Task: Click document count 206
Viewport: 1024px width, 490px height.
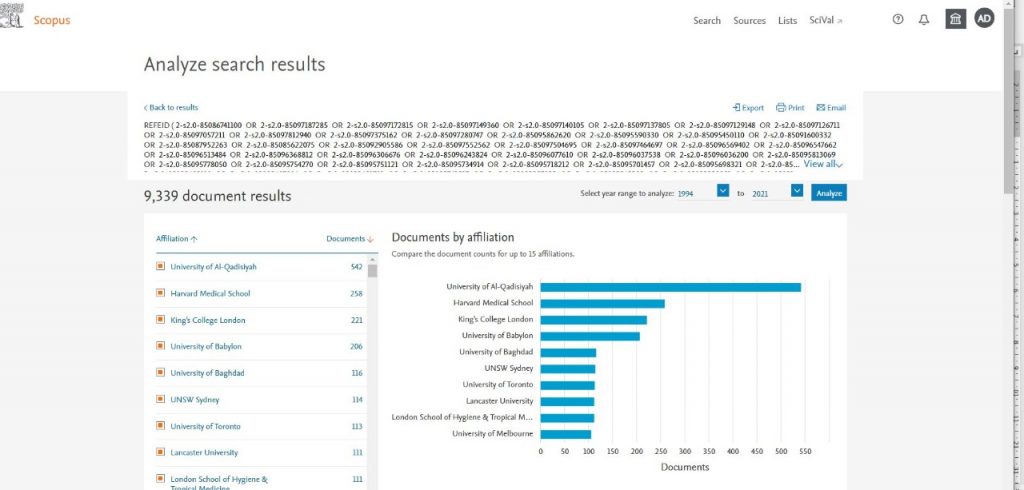Action: [356, 346]
